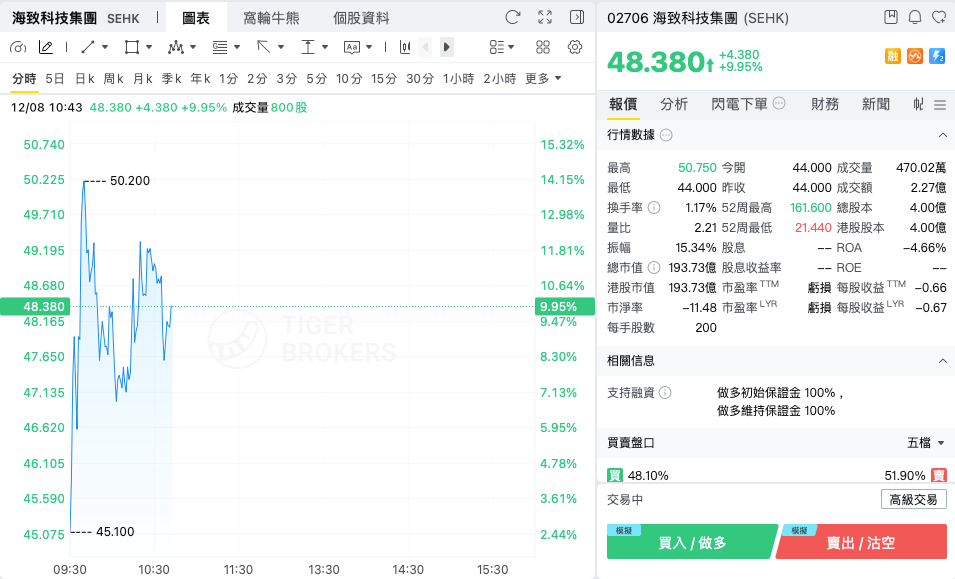The image size is (955, 579).
Task: Click info icon next to 行情數據
Action: [x=666, y=135]
